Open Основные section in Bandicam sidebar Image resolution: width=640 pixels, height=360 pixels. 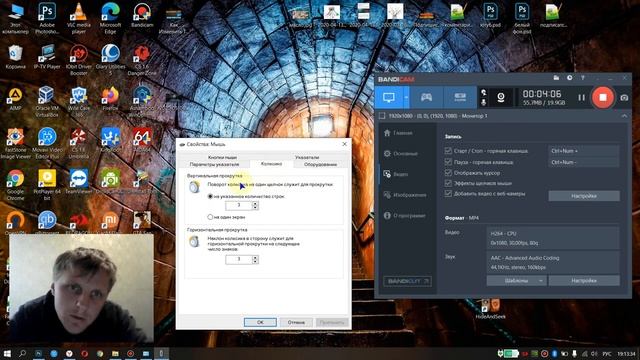[x=401, y=153]
